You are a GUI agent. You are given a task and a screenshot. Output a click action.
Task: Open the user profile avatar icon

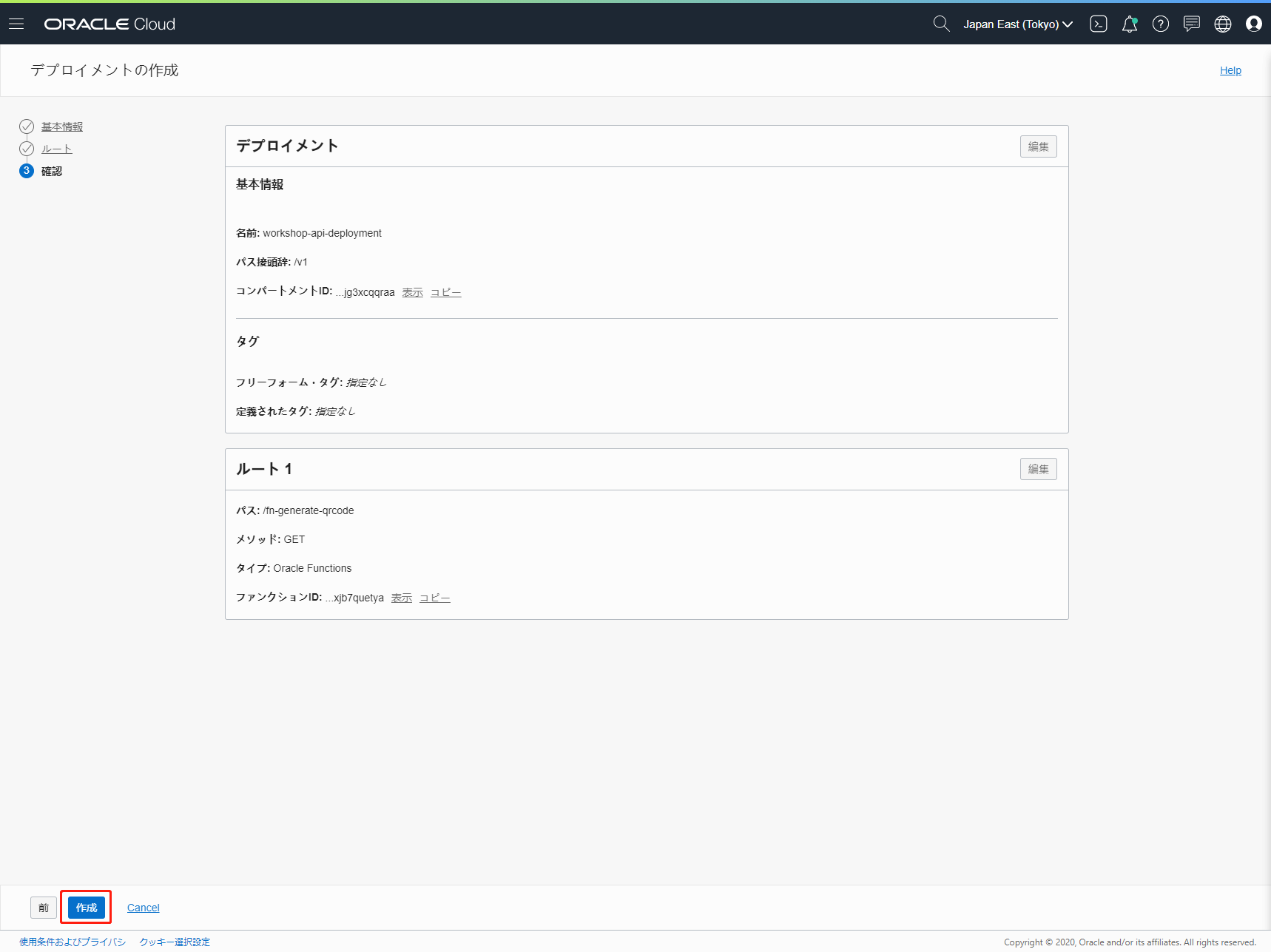point(1254,24)
